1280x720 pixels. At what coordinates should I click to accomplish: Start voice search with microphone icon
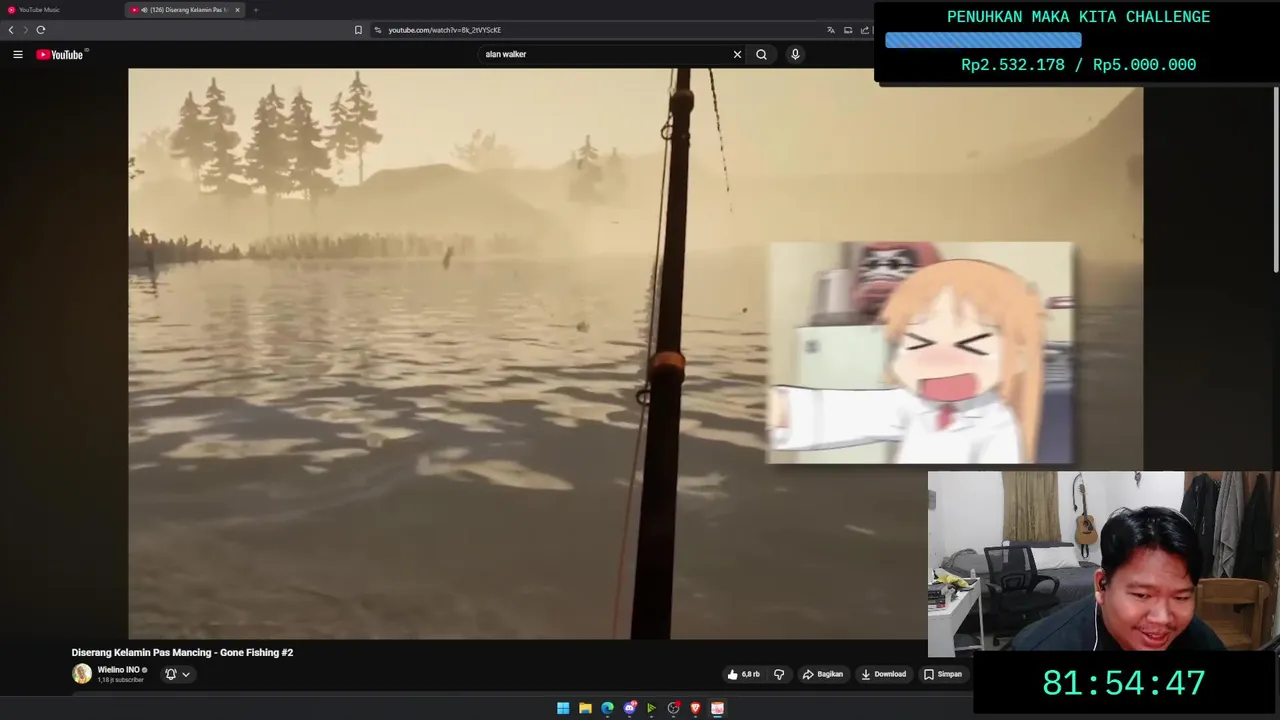[x=795, y=55]
